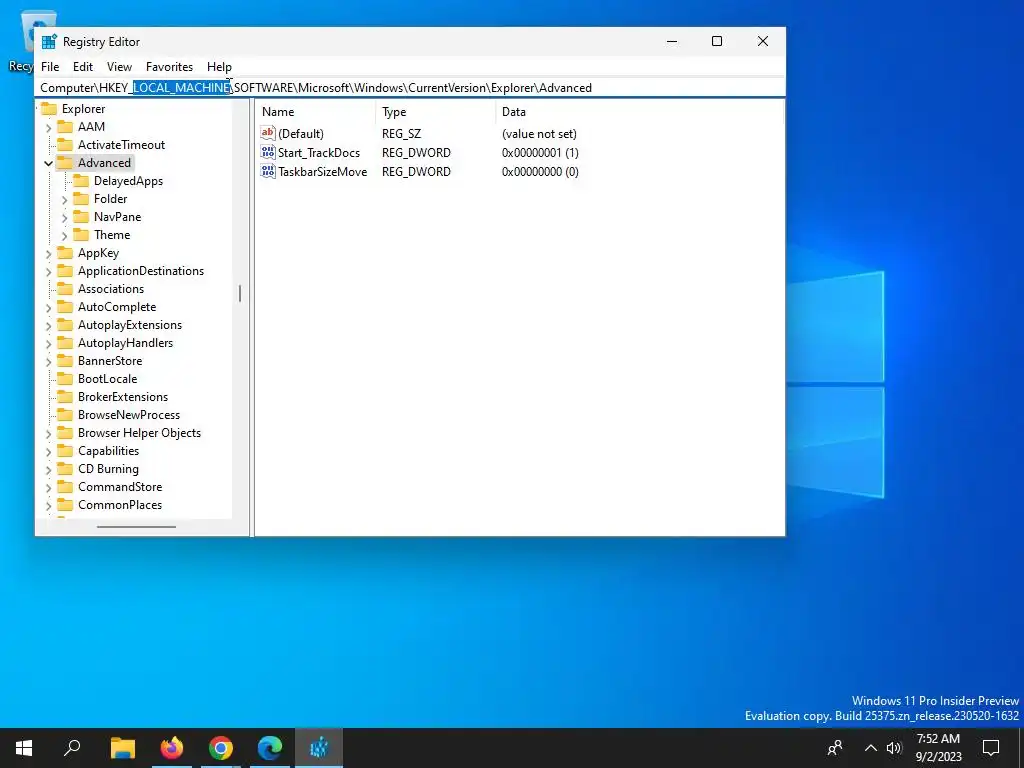Image resolution: width=1024 pixels, height=768 pixels.
Task: Launch Google Chrome from the taskbar
Action: pyautogui.click(x=221, y=748)
